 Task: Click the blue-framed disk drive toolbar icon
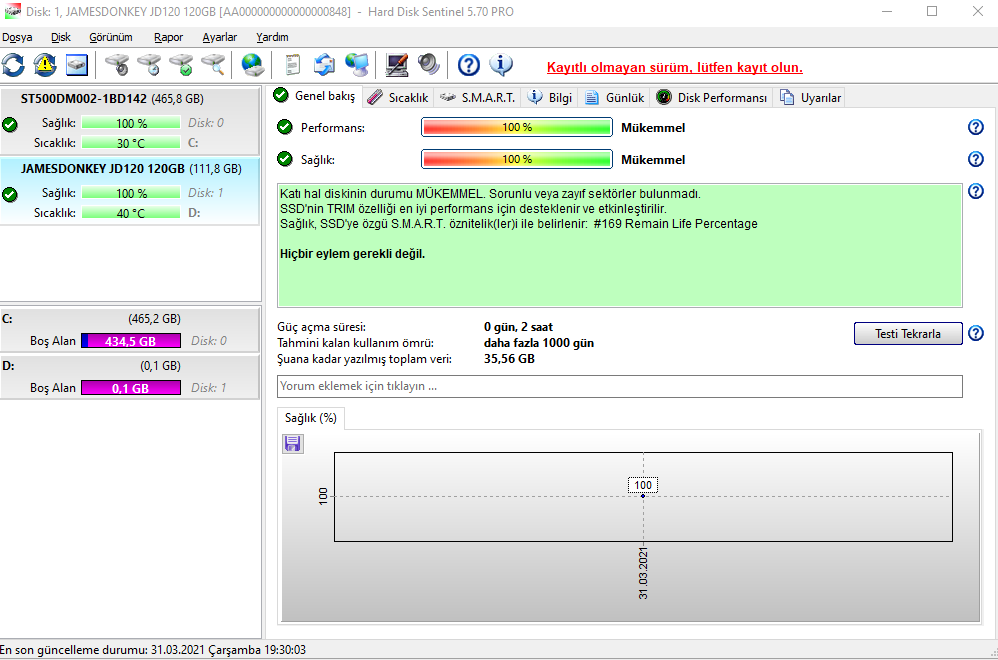[x=77, y=65]
